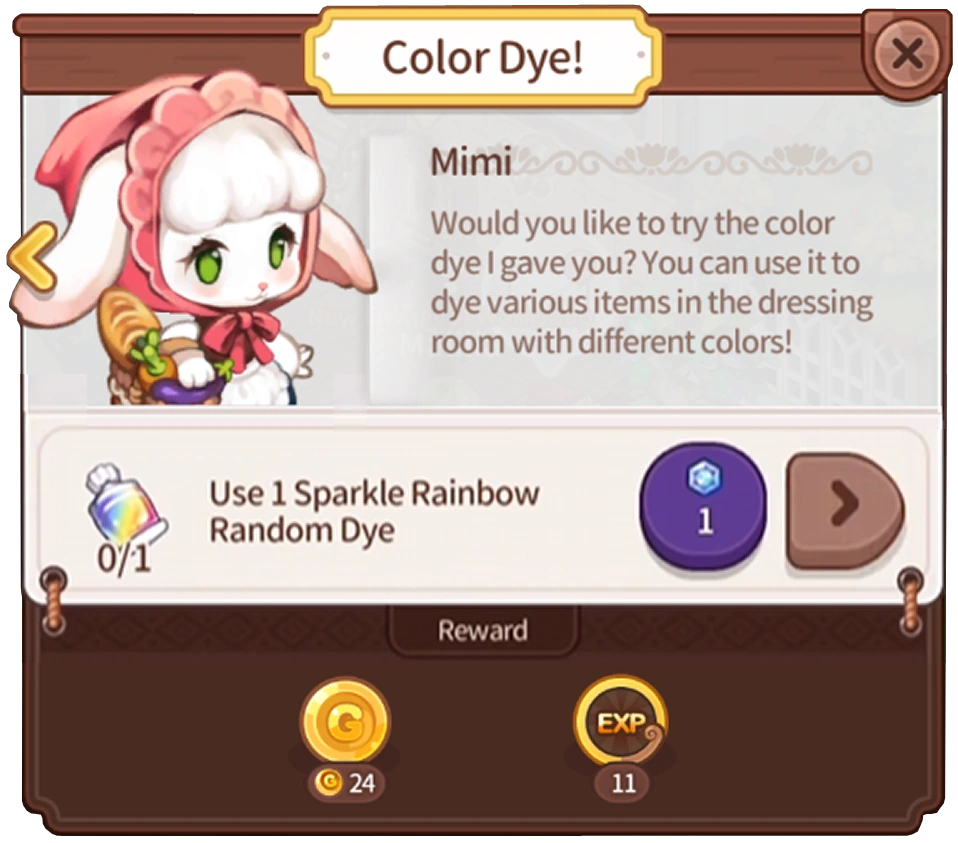Go to previous quest with yellow arrow
The image size is (958, 843).
pyautogui.click(x=32, y=257)
